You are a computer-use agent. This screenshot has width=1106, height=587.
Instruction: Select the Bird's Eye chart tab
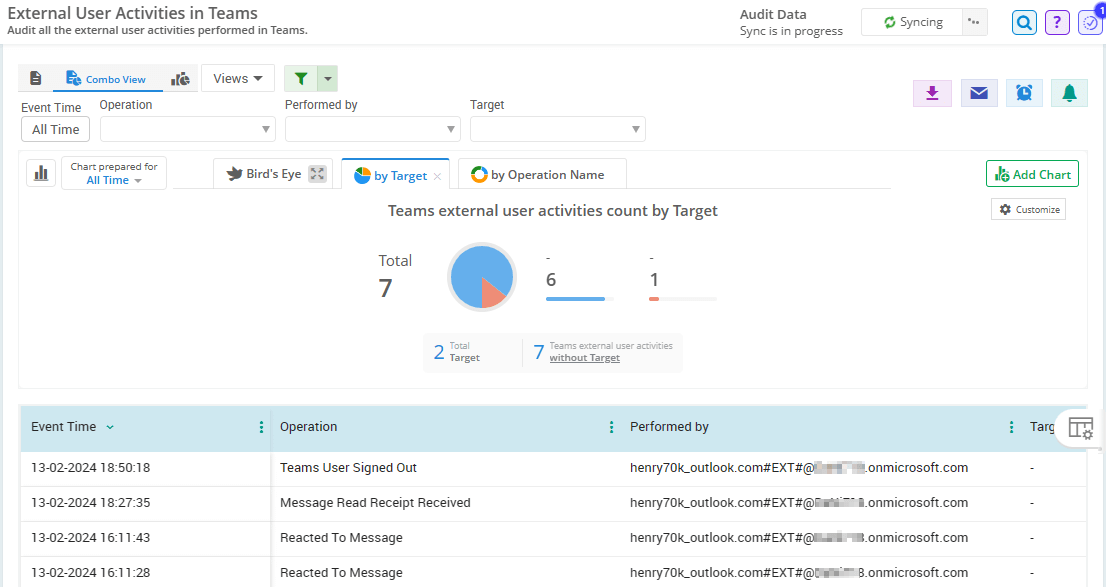click(x=264, y=174)
